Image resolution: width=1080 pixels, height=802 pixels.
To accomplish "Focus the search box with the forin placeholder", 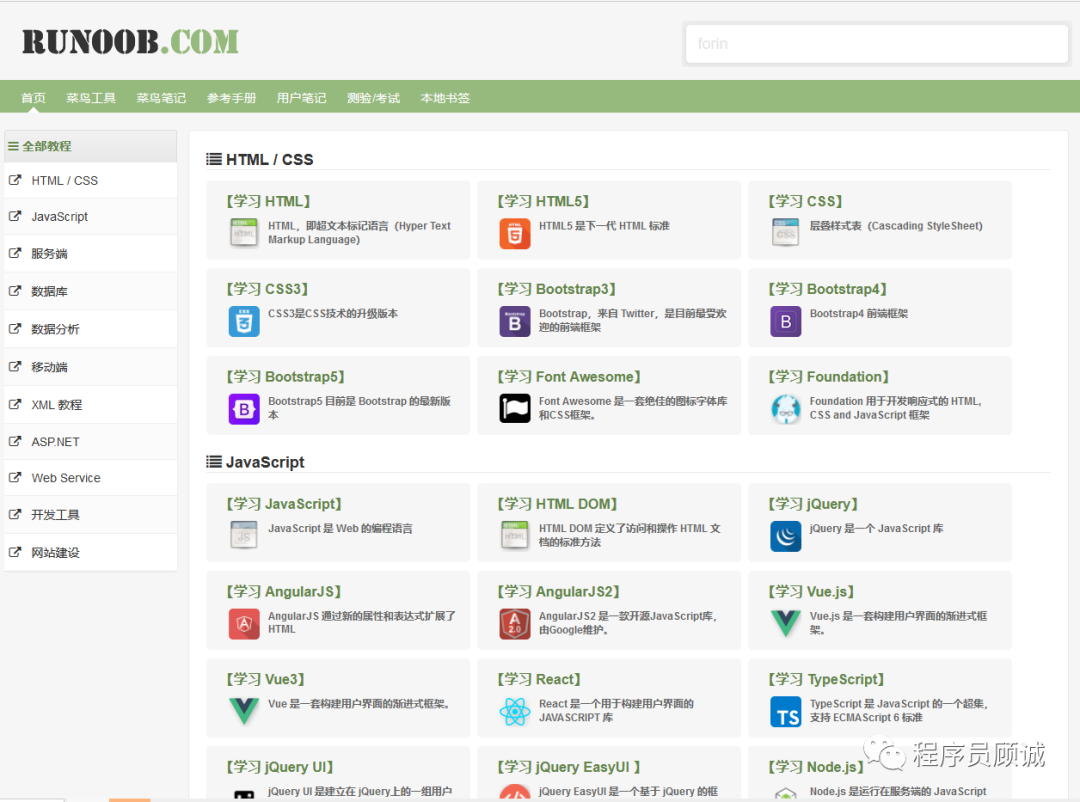I will pyautogui.click(x=877, y=44).
